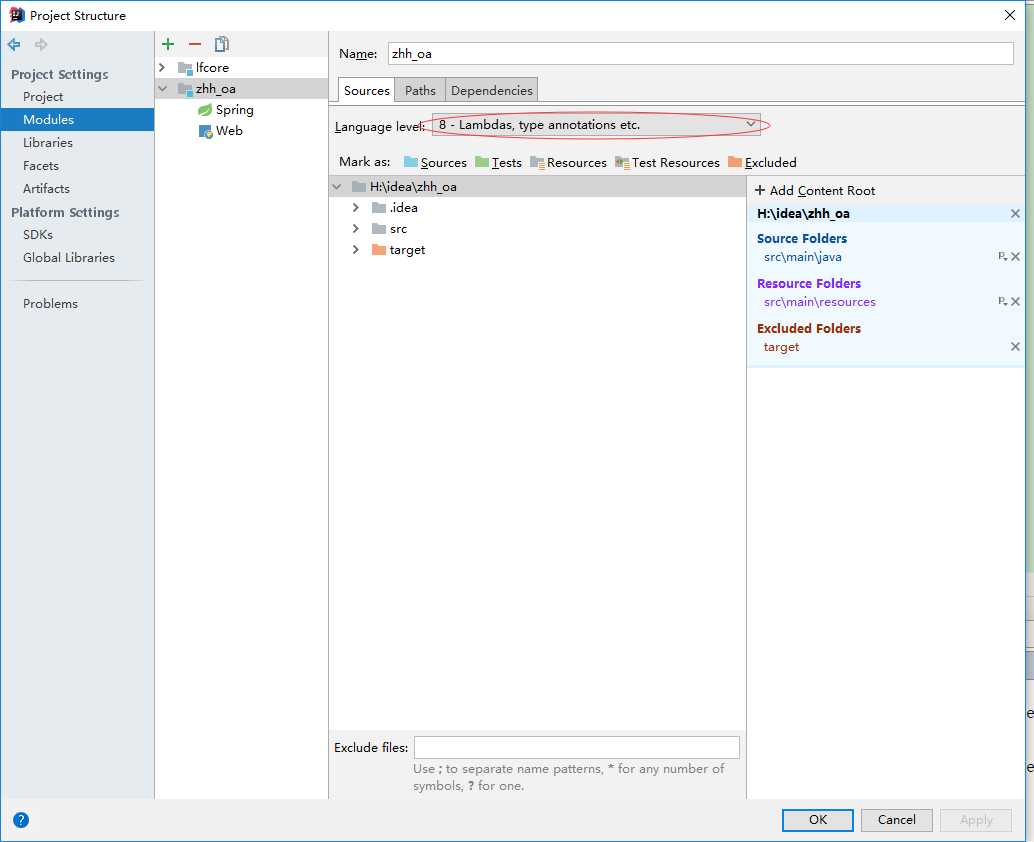Click src\main\resources folder link
The height and width of the screenshot is (842, 1034).
coord(820,302)
